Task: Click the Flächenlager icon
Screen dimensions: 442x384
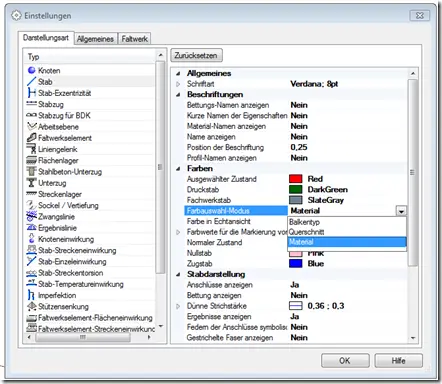Action: point(31,160)
